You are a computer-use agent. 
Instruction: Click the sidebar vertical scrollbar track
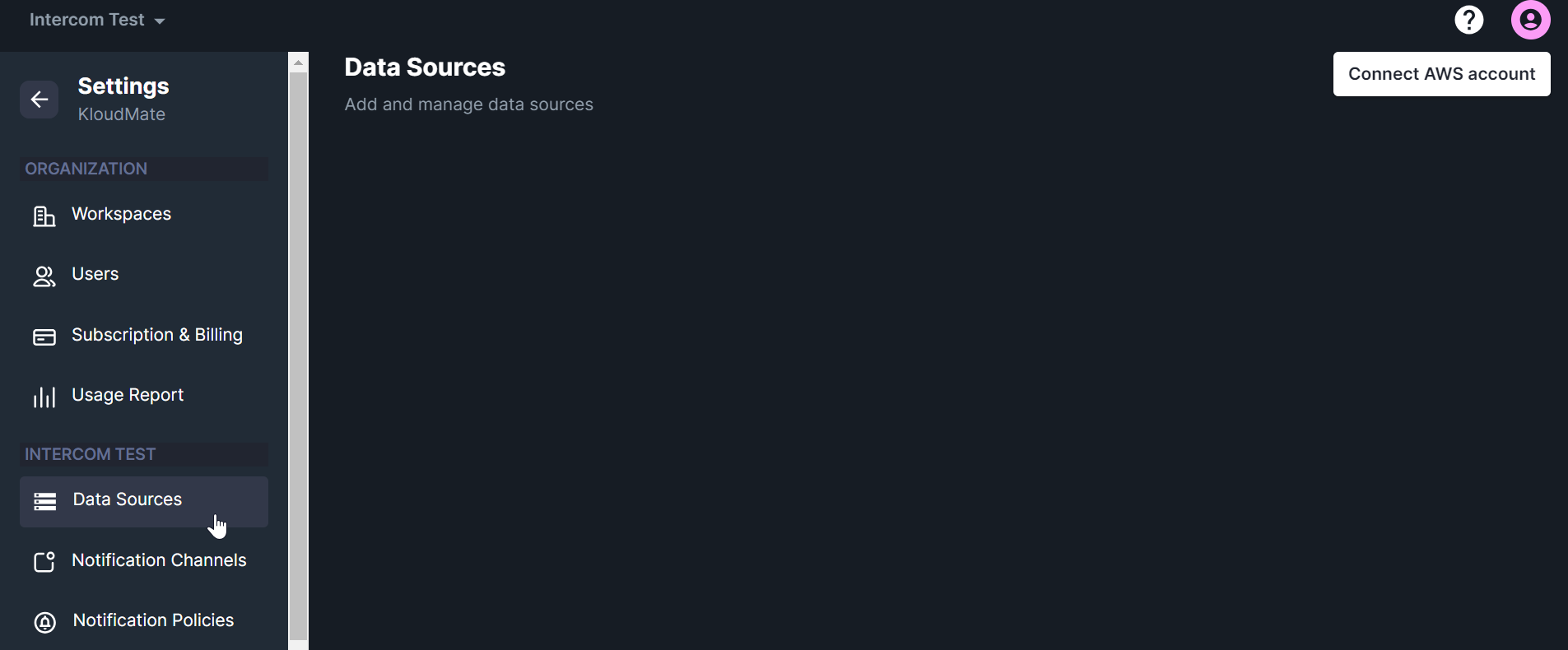(299, 354)
